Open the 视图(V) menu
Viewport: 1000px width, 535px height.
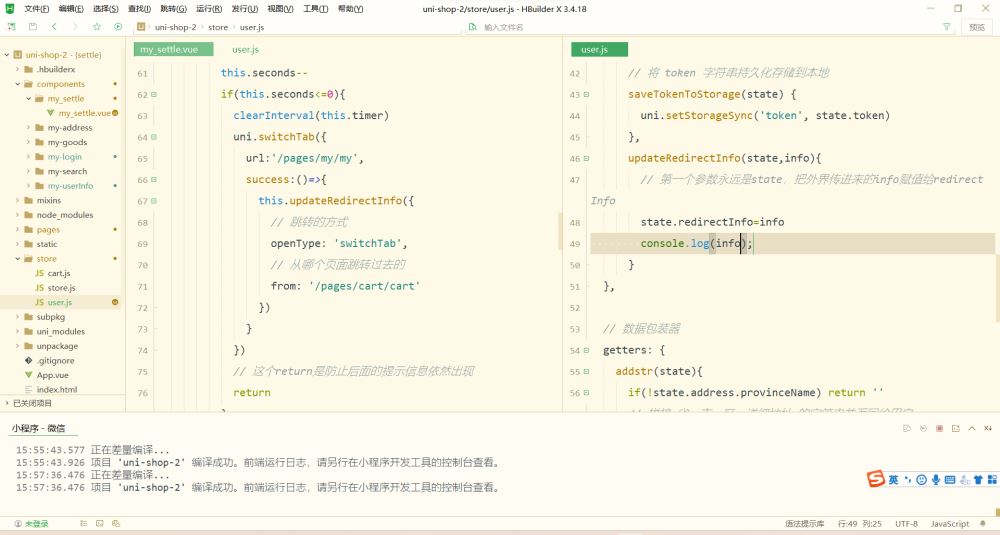280,9
